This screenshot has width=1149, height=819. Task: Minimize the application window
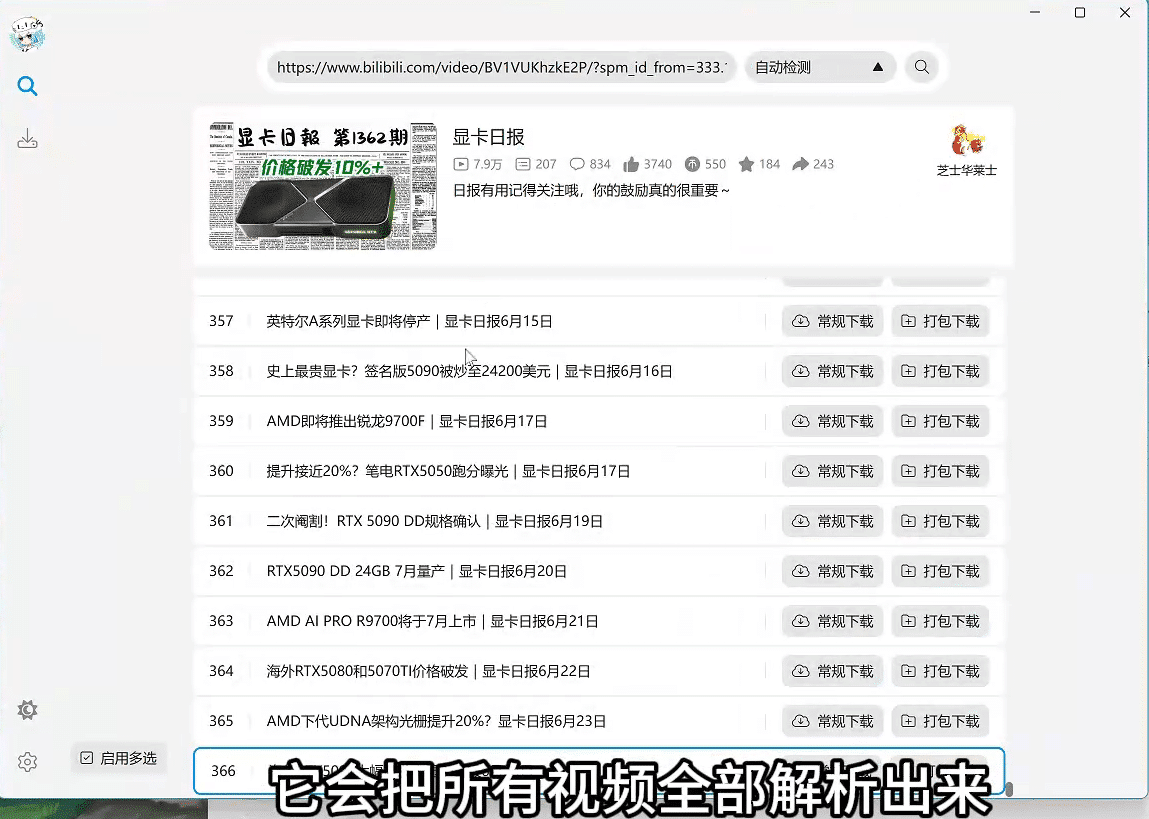tap(1035, 12)
